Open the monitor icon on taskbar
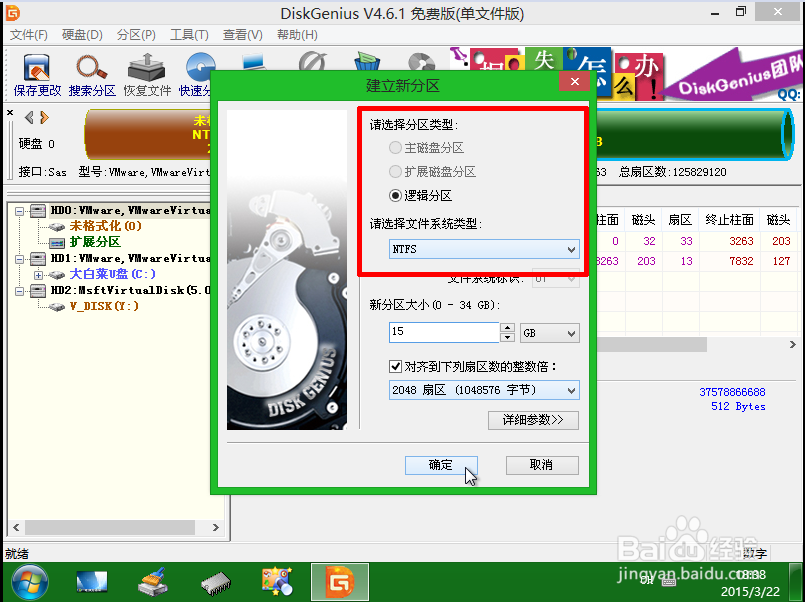805x602 pixels. click(91, 582)
